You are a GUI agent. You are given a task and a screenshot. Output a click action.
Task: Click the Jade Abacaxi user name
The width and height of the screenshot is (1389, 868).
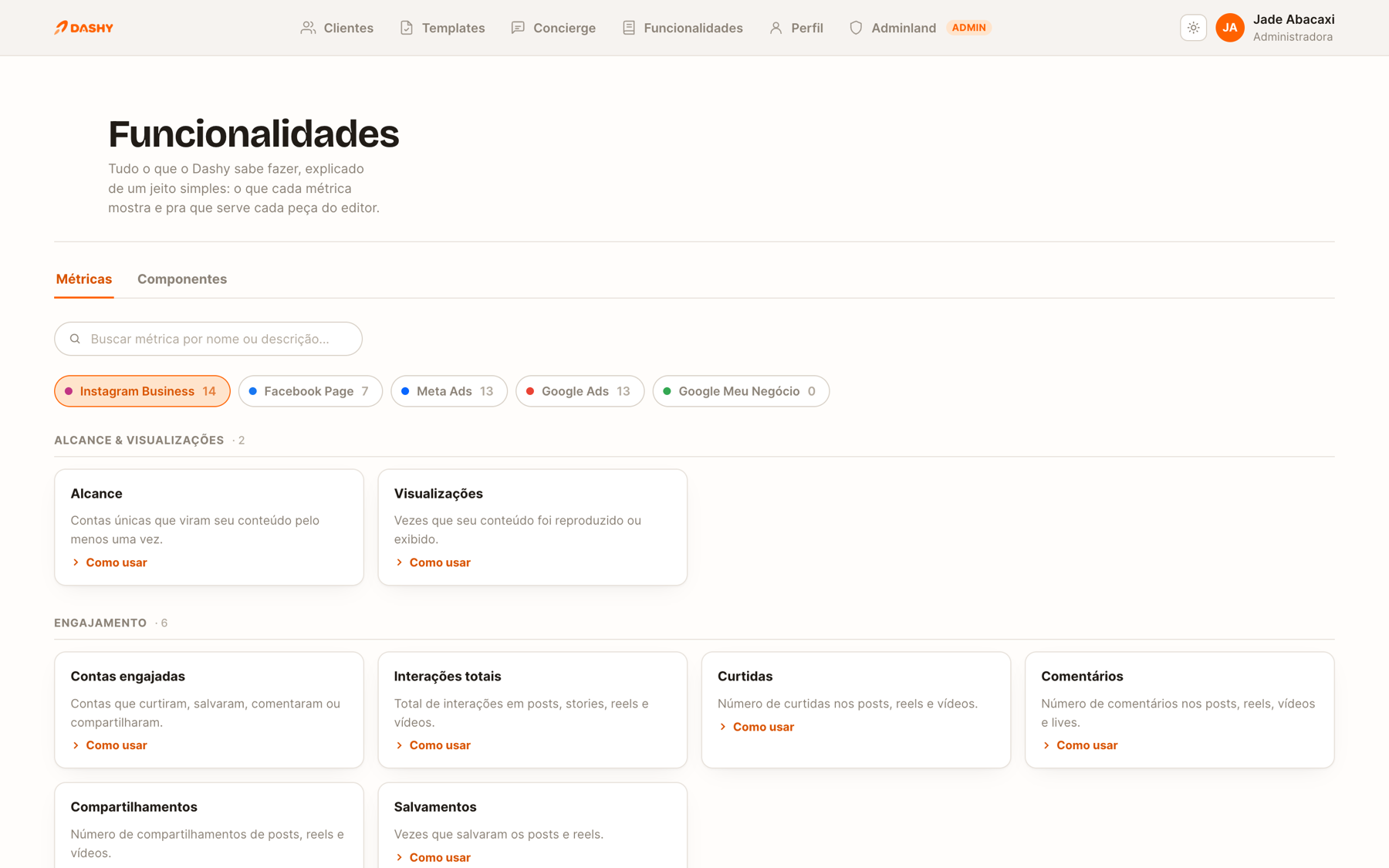pyautogui.click(x=1293, y=19)
